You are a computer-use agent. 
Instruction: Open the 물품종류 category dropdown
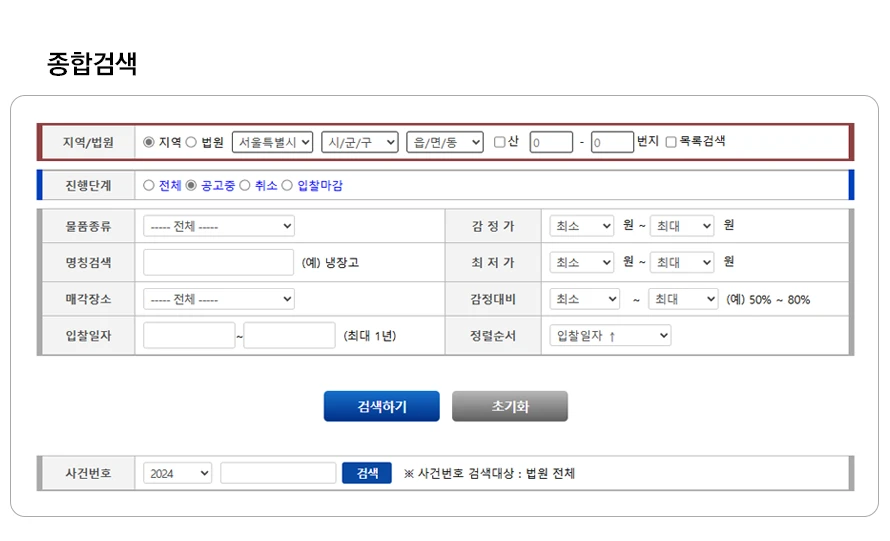(219, 226)
